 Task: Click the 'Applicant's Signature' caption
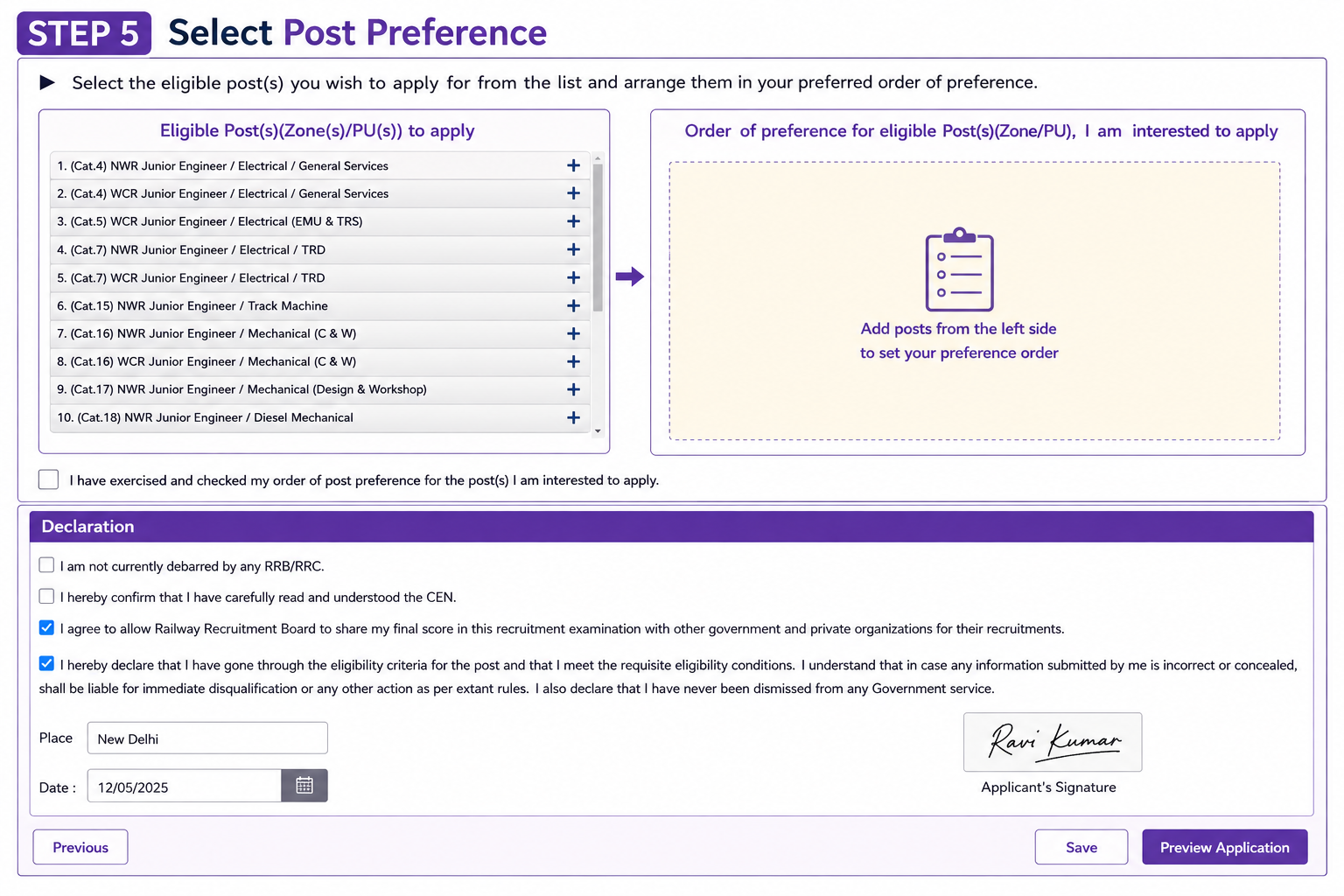click(1048, 787)
